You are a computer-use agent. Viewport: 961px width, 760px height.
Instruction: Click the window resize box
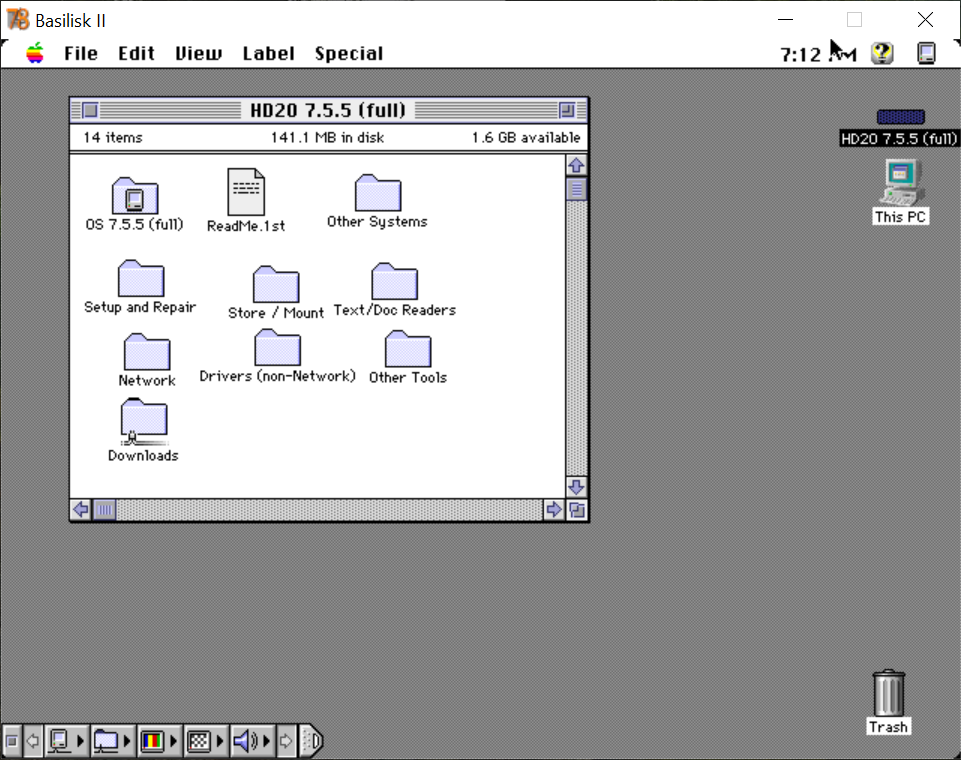[577, 509]
